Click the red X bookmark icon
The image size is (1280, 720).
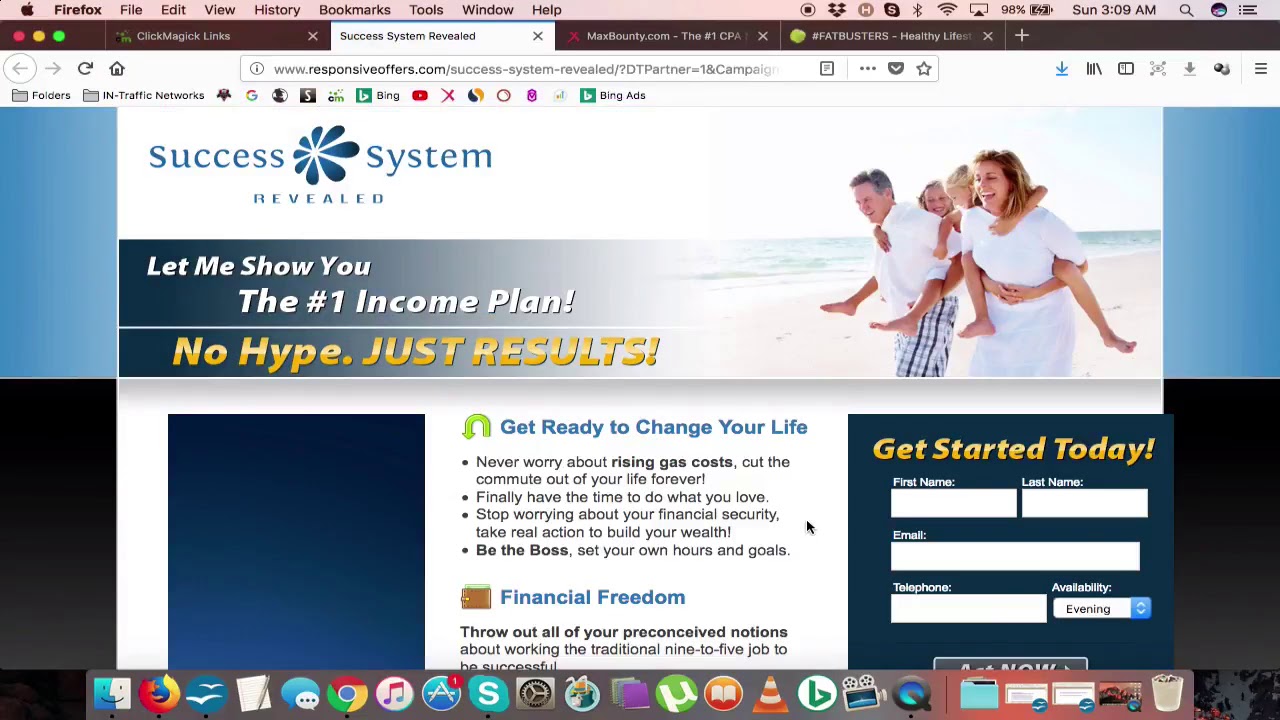[x=448, y=96]
